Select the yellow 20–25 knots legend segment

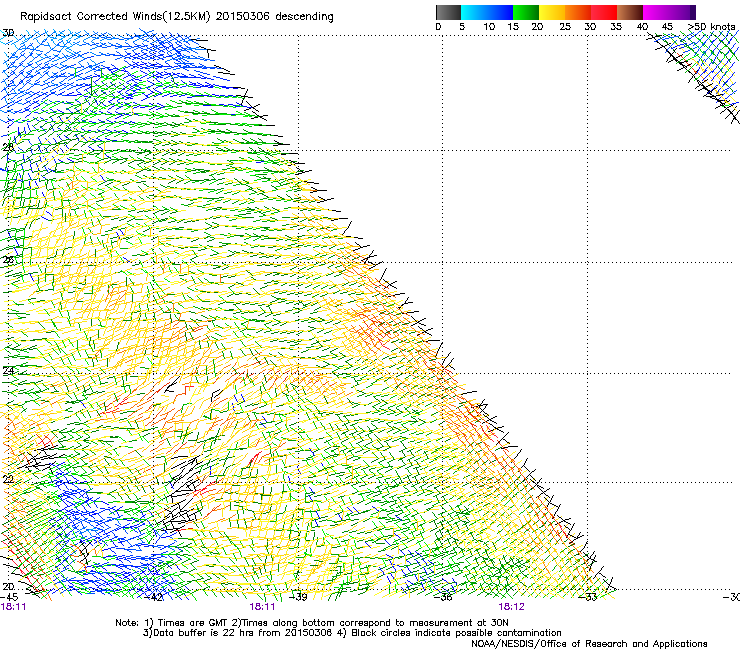coord(552,12)
